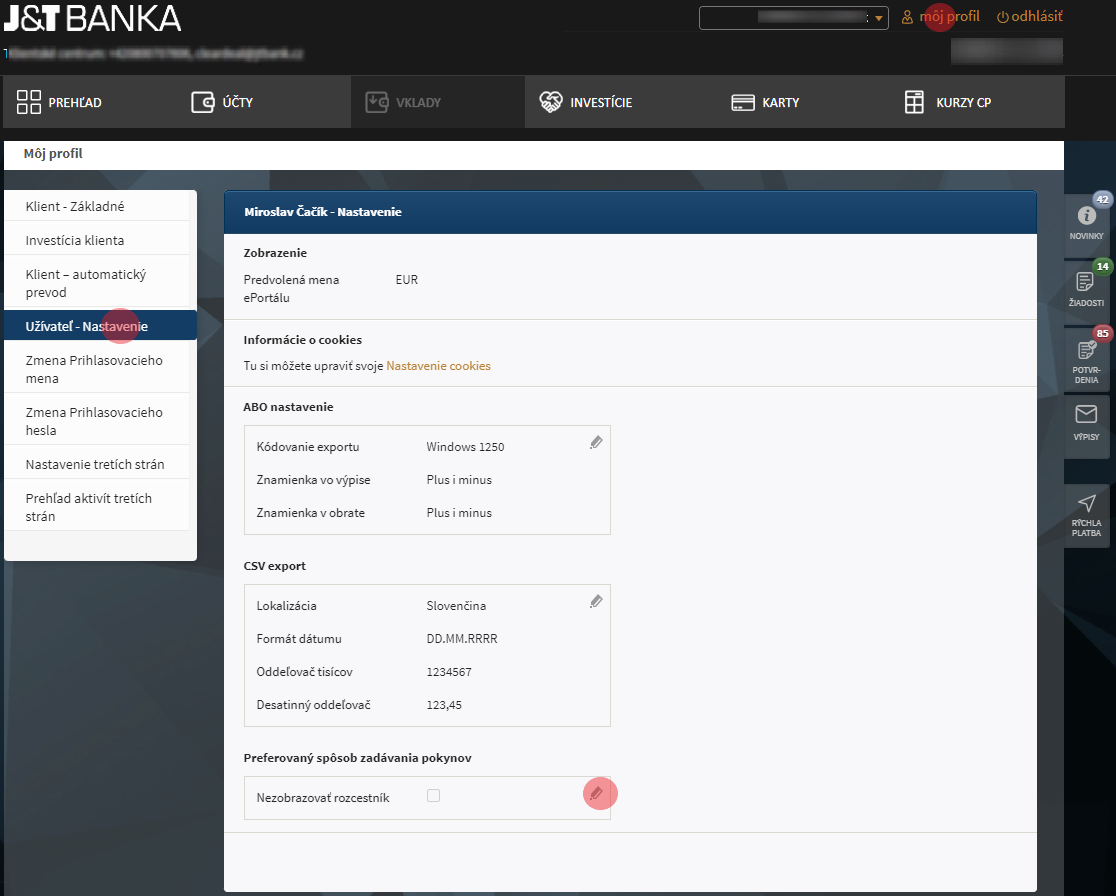Viewport: 1116px width, 896px height.
Task: Open the Nastavenie cookies link
Action: [438, 366]
